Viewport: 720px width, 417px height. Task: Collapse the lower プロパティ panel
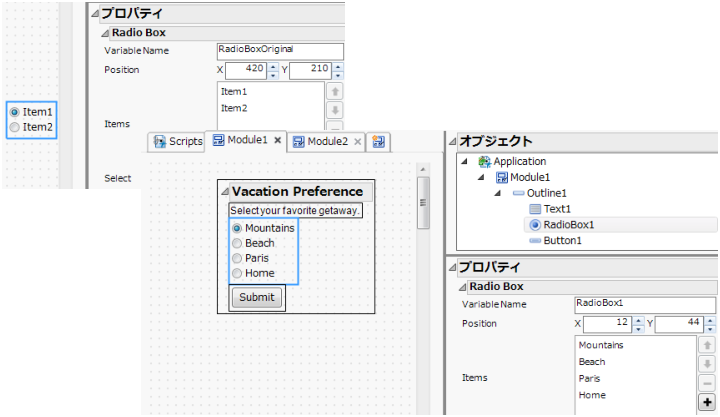452,267
